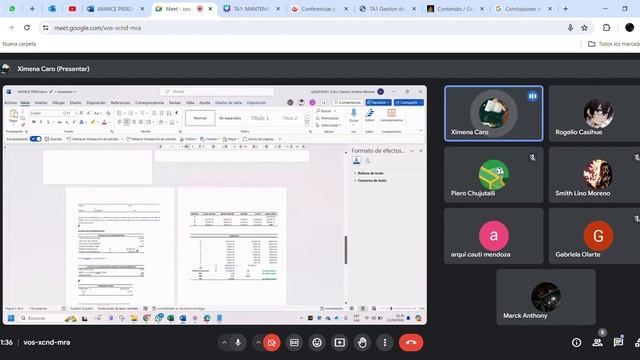Open more options three-dot menu
Viewport: 640px width, 360px height.
[x=385, y=343]
